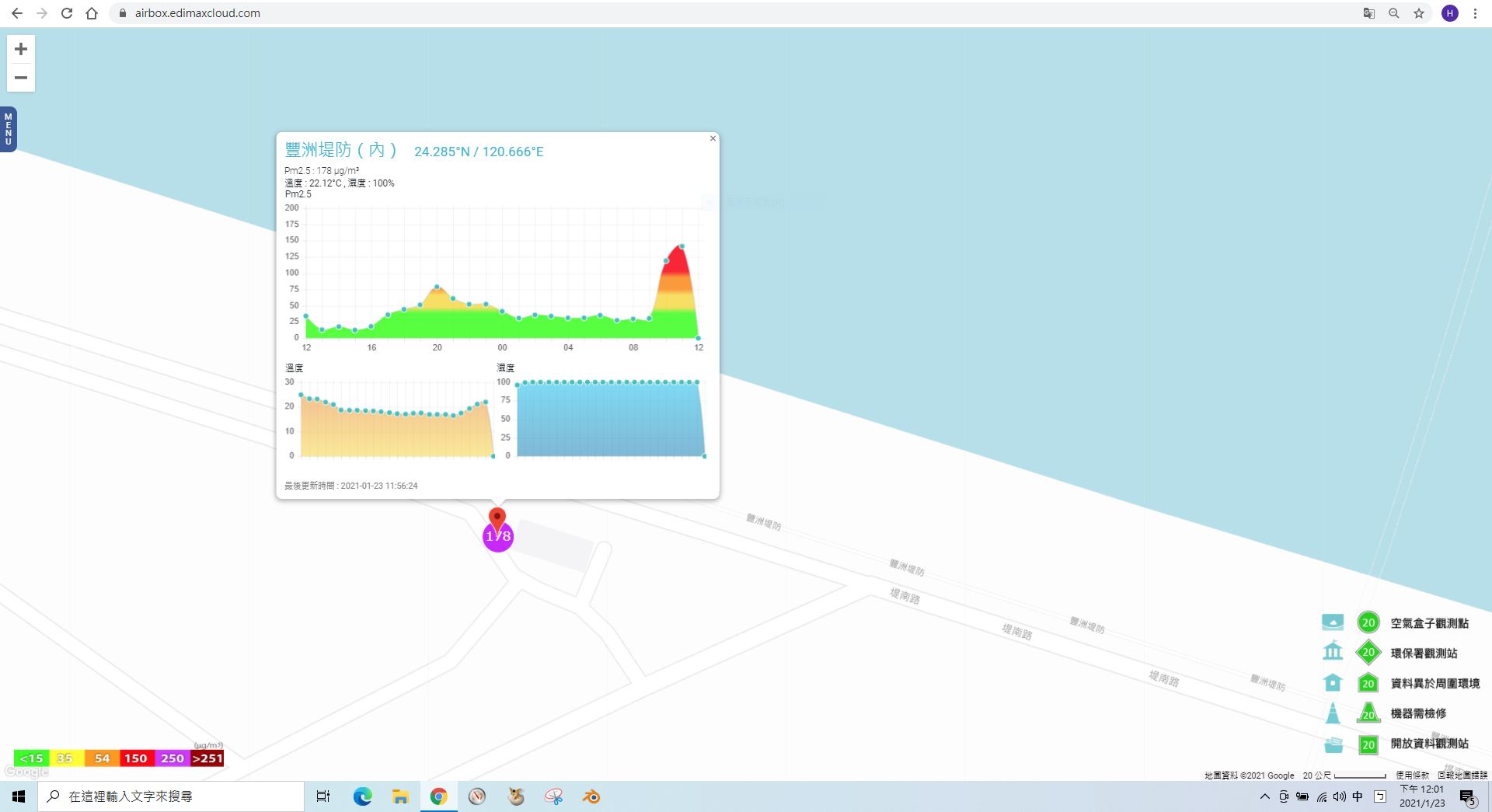
Task: Click inside the 溫度 temperature chart
Action: (x=396, y=420)
